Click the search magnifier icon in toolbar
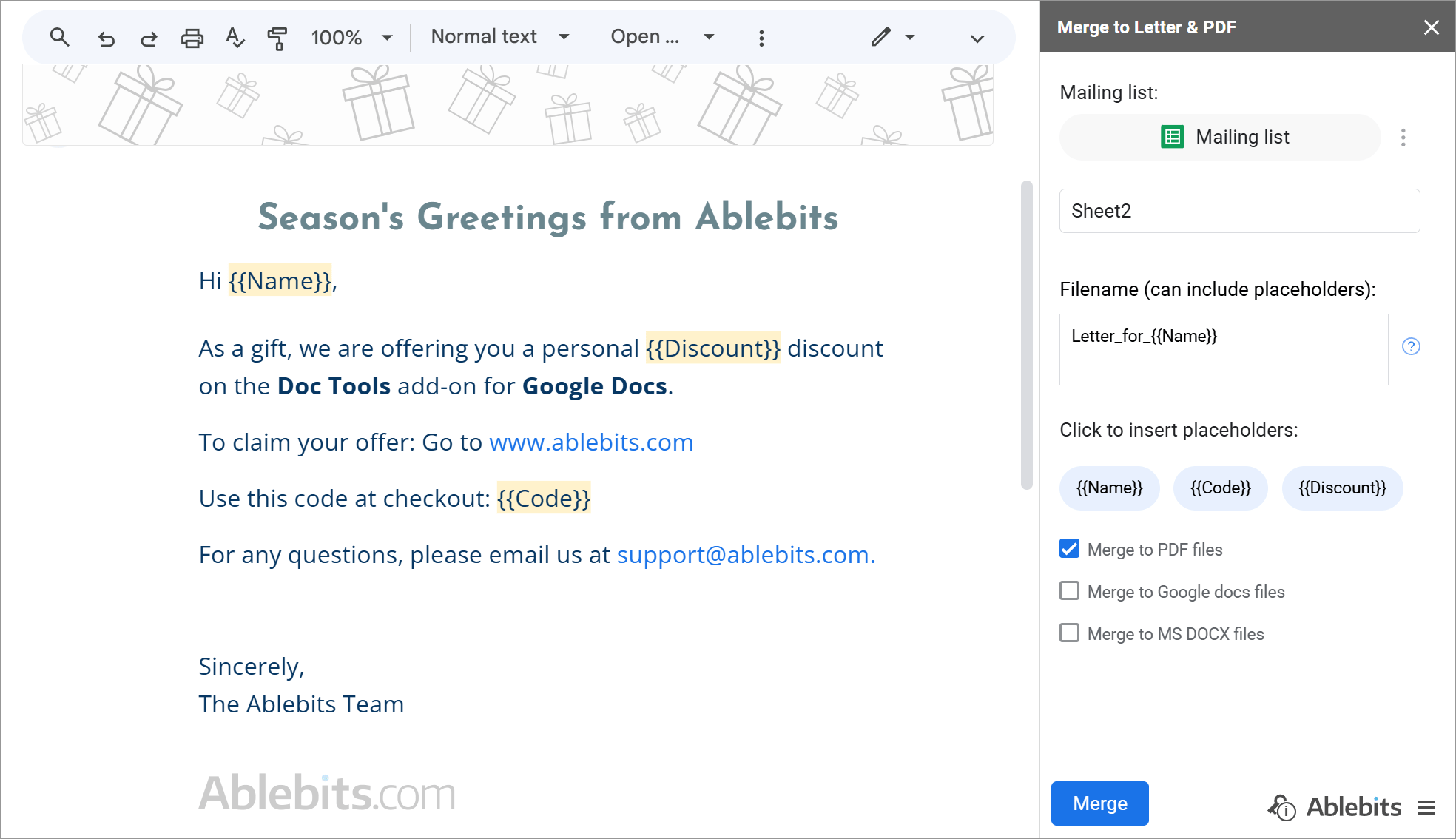The height and width of the screenshot is (839, 1456). pyautogui.click(x=59, y=37)
